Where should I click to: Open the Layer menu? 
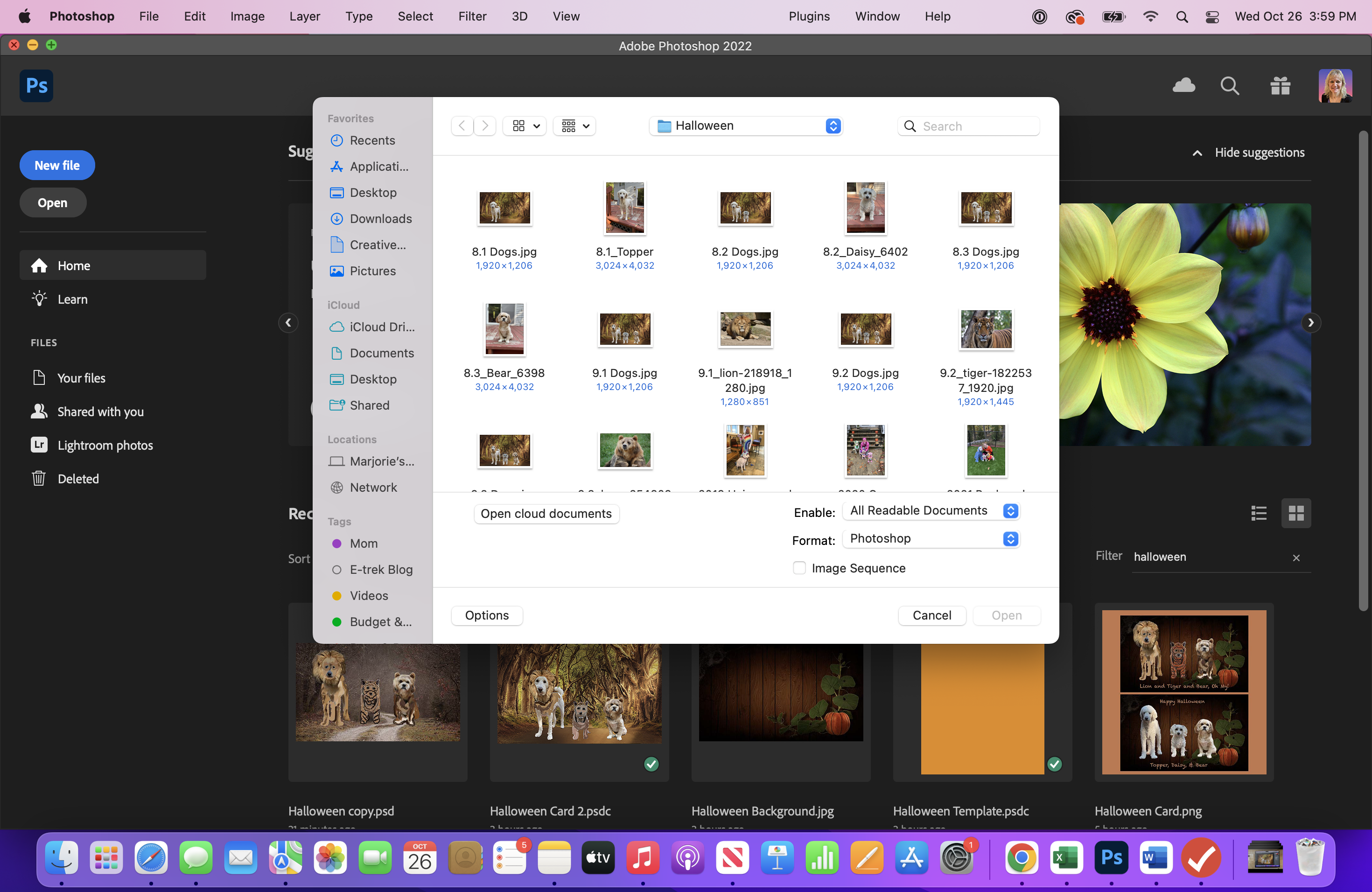click(304, 16)
